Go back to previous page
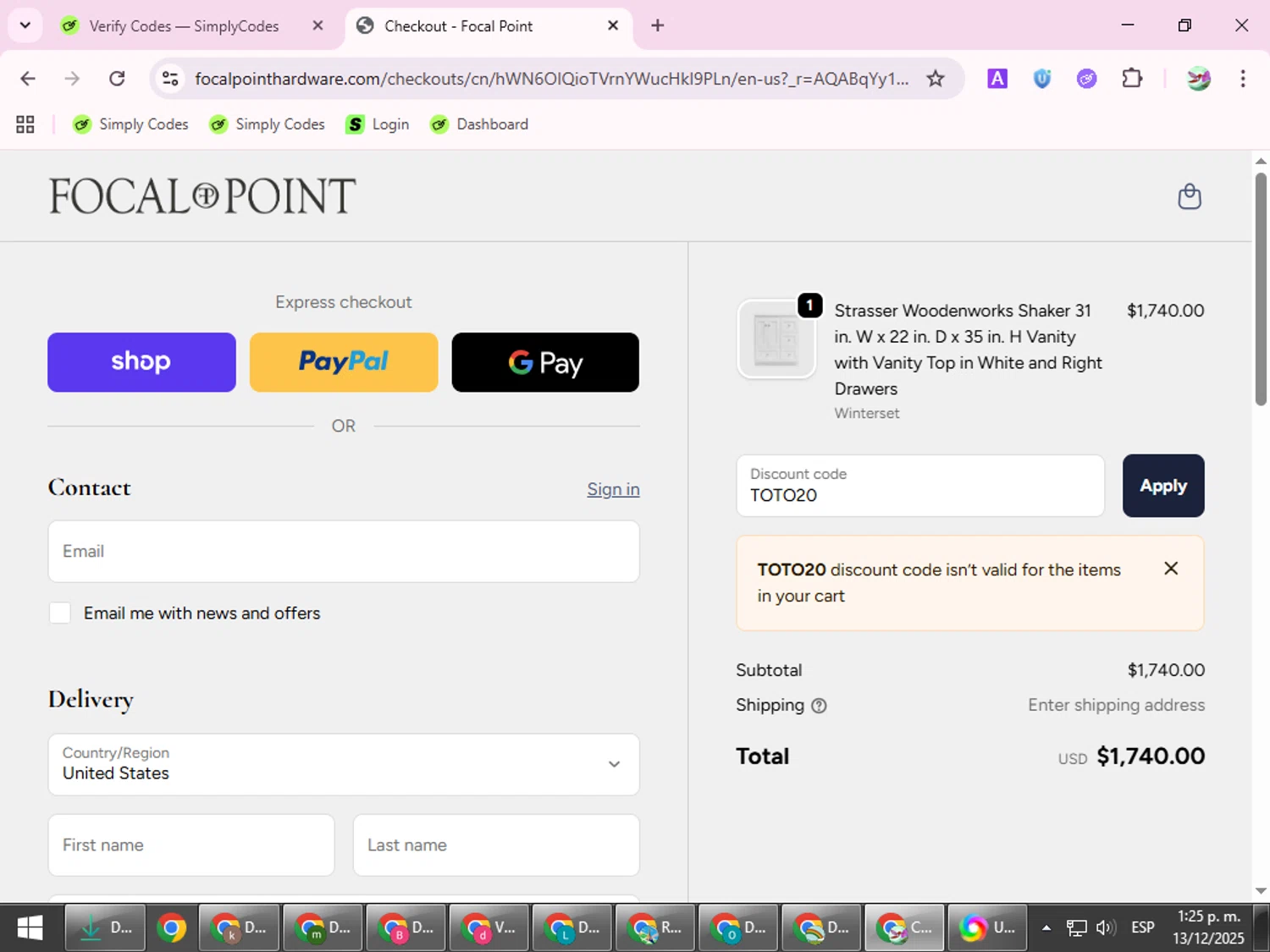This screenshot has height=952, width=1270. 28,79
